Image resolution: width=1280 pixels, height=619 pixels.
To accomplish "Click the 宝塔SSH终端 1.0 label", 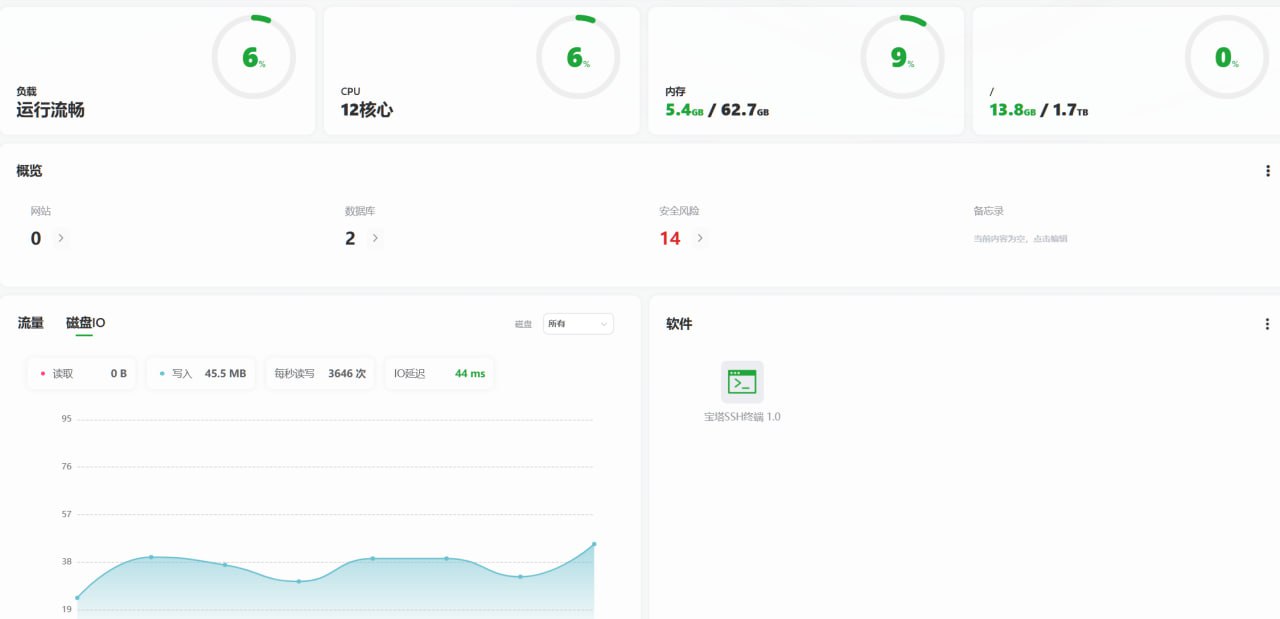I will coord(742,417).
